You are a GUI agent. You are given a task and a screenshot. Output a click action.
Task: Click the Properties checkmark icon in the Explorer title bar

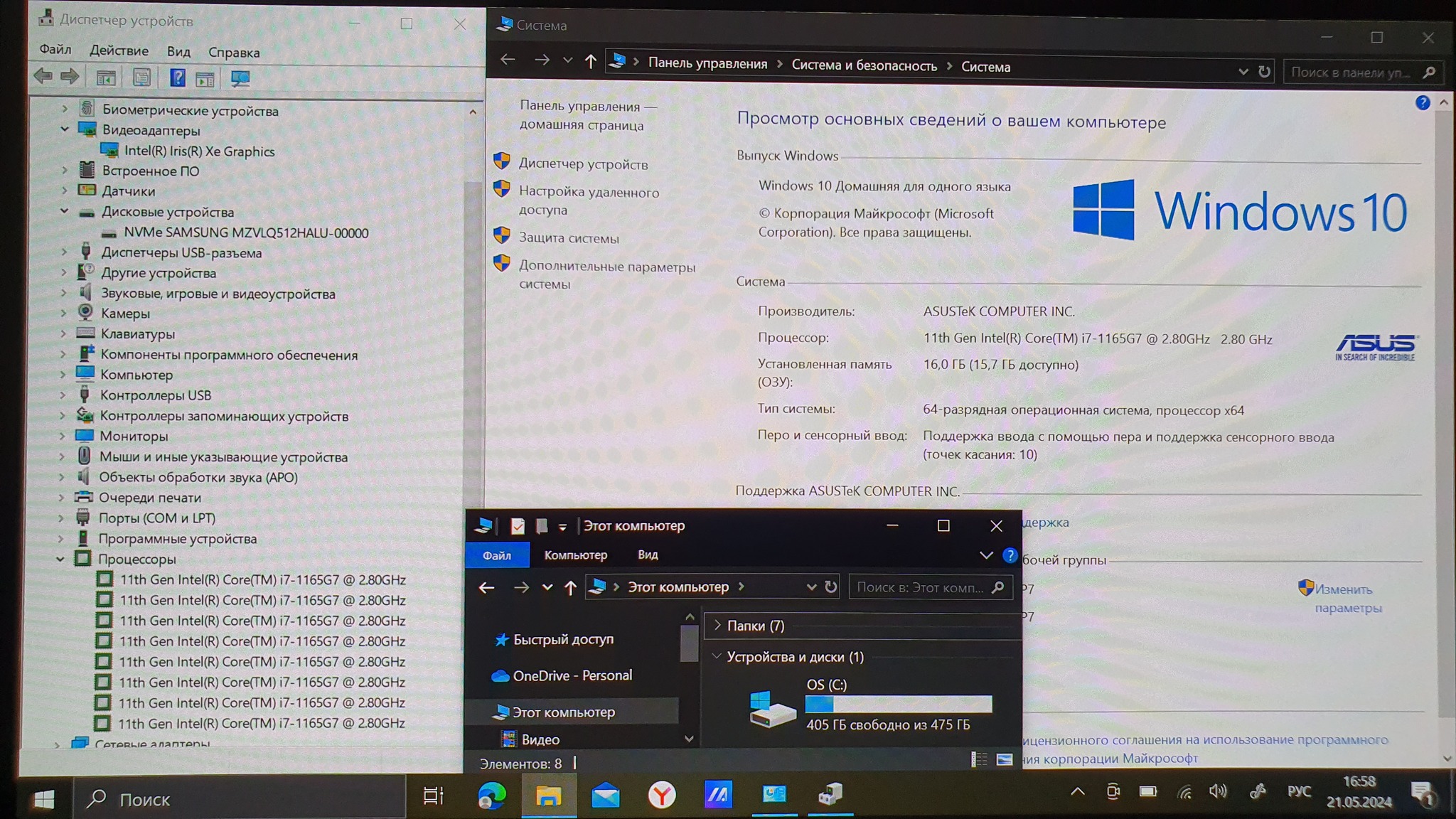[x=518, y=526]
